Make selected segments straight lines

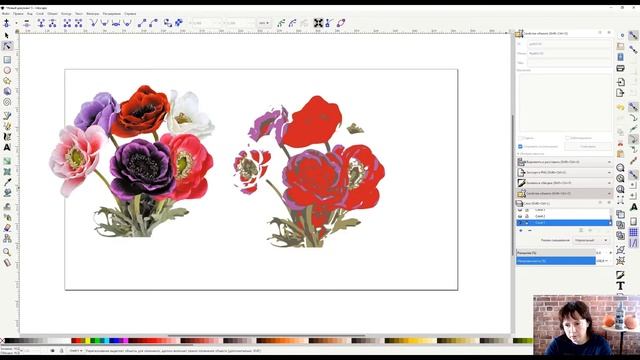tap(142, 23)
